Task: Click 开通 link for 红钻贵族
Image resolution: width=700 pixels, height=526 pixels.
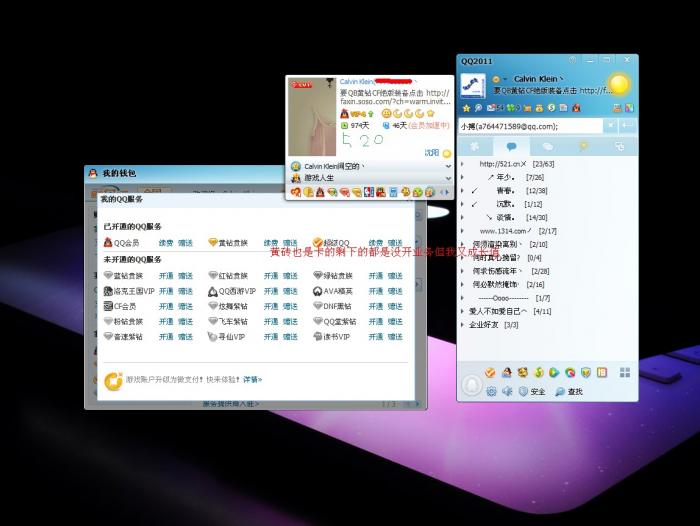Action: pyautogui.click(x=271, y=276)
